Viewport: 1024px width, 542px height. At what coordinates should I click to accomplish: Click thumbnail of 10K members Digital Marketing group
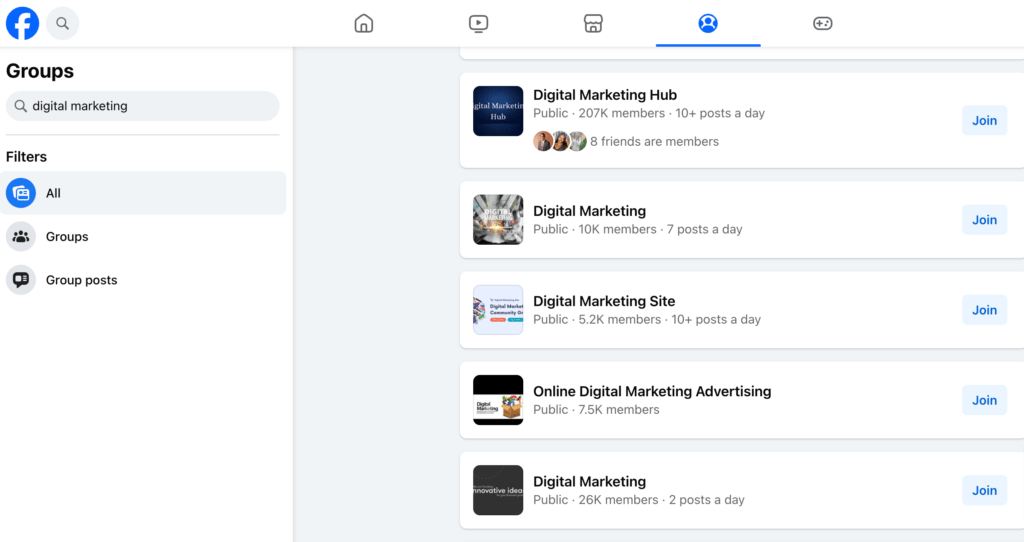[498, 219]
